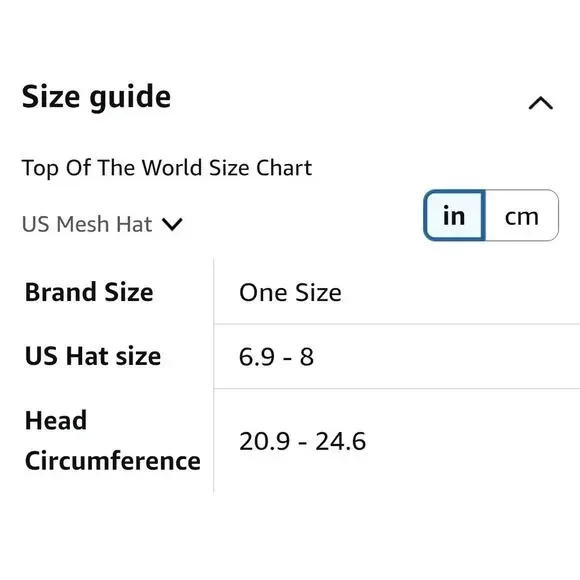The width and height of the screenshot is (580, 580).
Task: Click the One Size cell
Action: pos(290,293)
